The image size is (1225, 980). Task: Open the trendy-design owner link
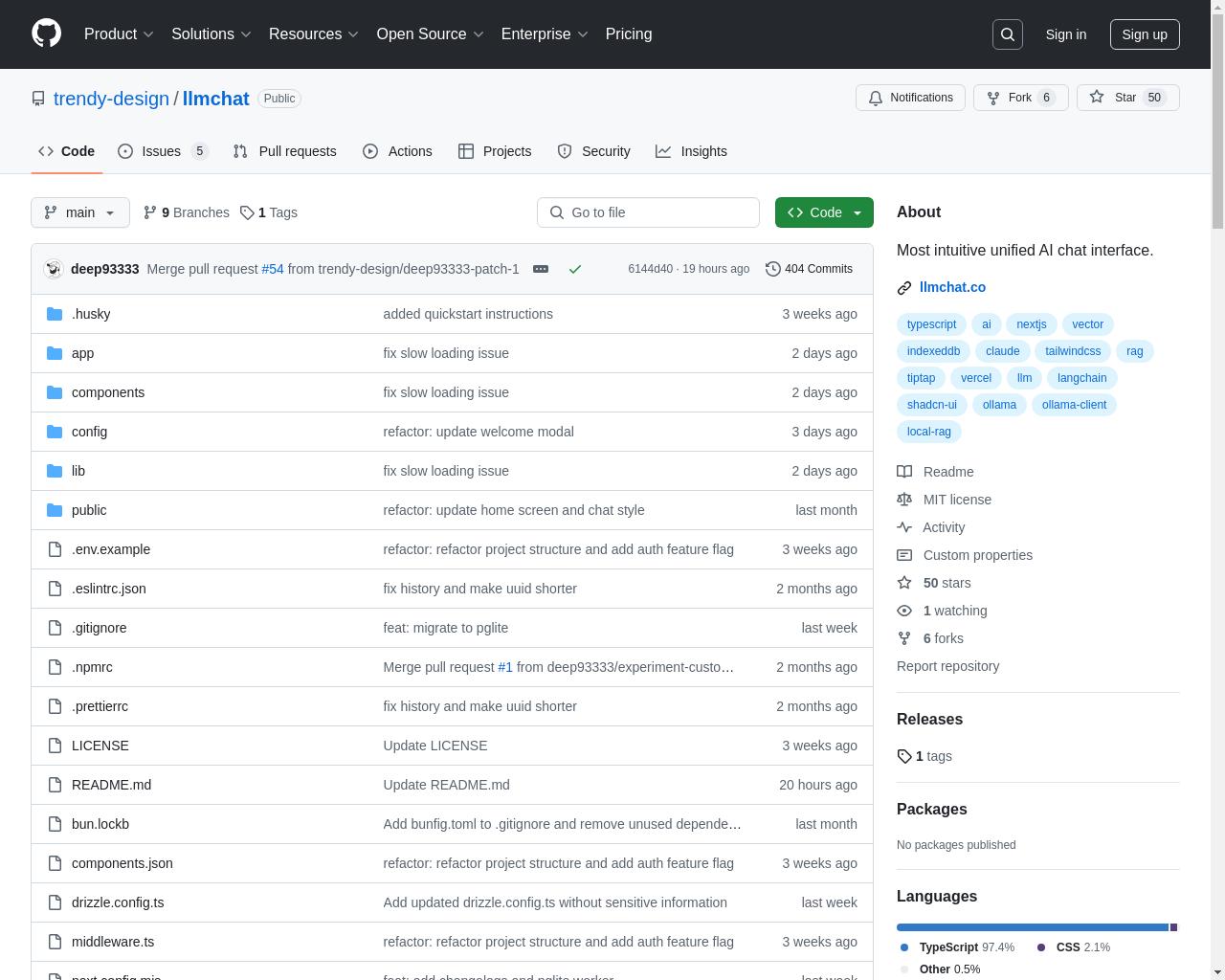(x=111, y=99)
